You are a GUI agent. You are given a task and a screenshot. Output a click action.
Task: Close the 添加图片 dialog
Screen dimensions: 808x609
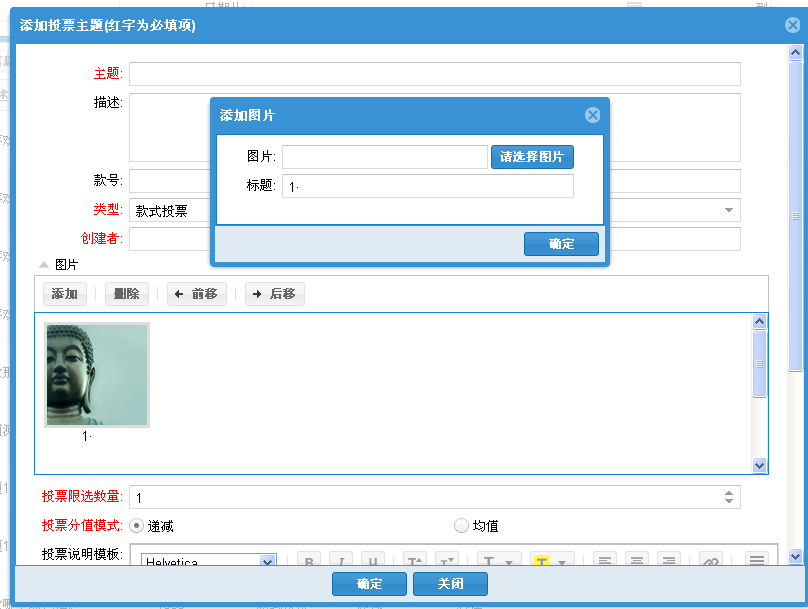coord(593,115)
